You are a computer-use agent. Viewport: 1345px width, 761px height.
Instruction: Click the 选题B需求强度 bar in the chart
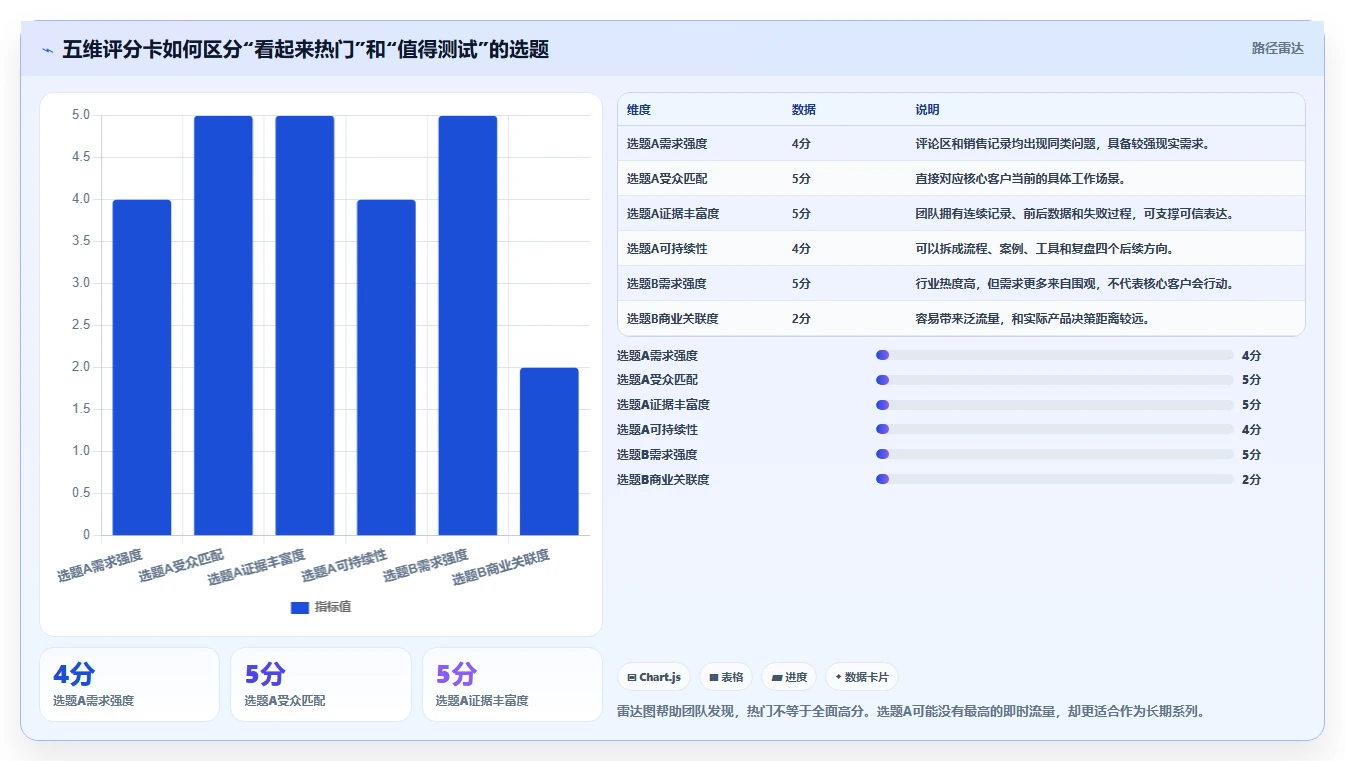click(468, 325)
